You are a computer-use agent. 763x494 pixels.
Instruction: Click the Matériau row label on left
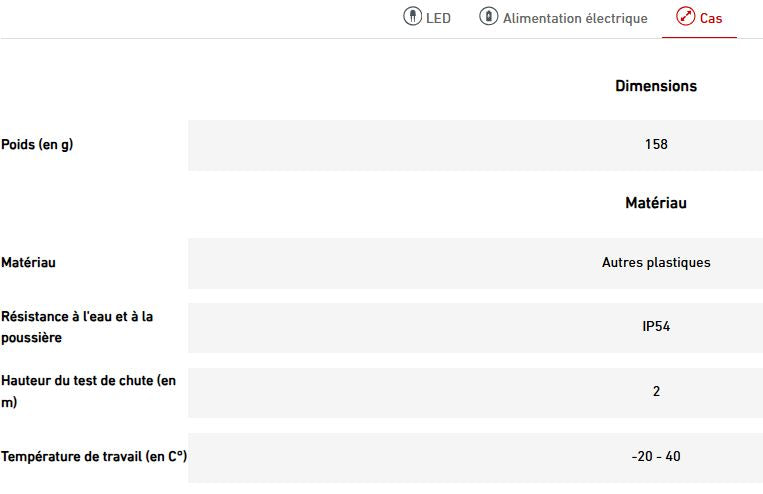coord(28,263)
